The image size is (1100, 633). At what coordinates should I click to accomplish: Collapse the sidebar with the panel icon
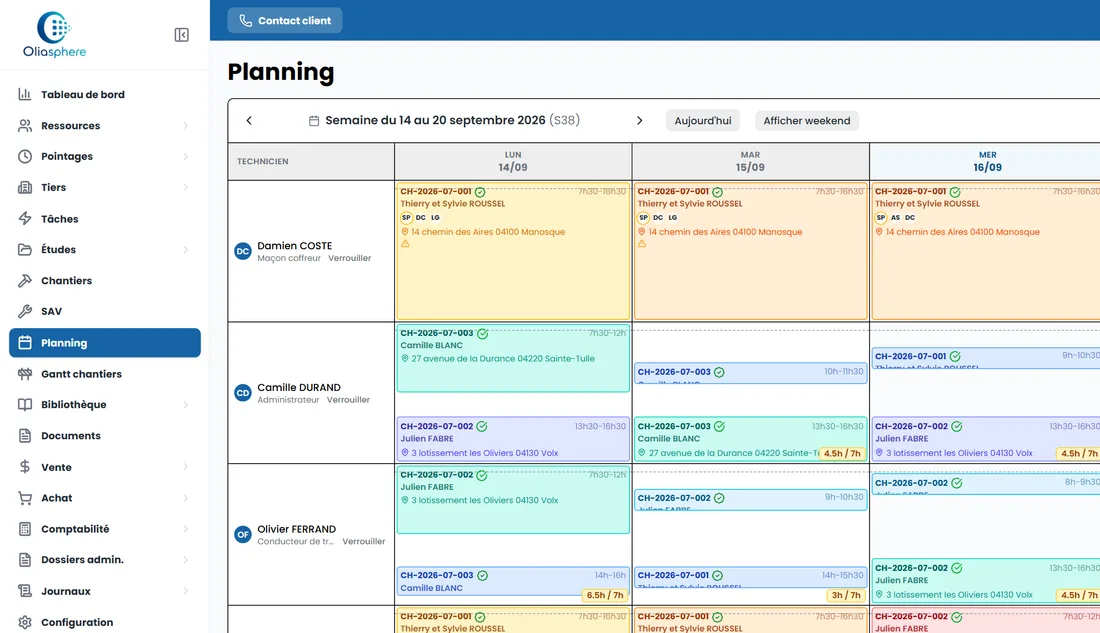[182, 35]
